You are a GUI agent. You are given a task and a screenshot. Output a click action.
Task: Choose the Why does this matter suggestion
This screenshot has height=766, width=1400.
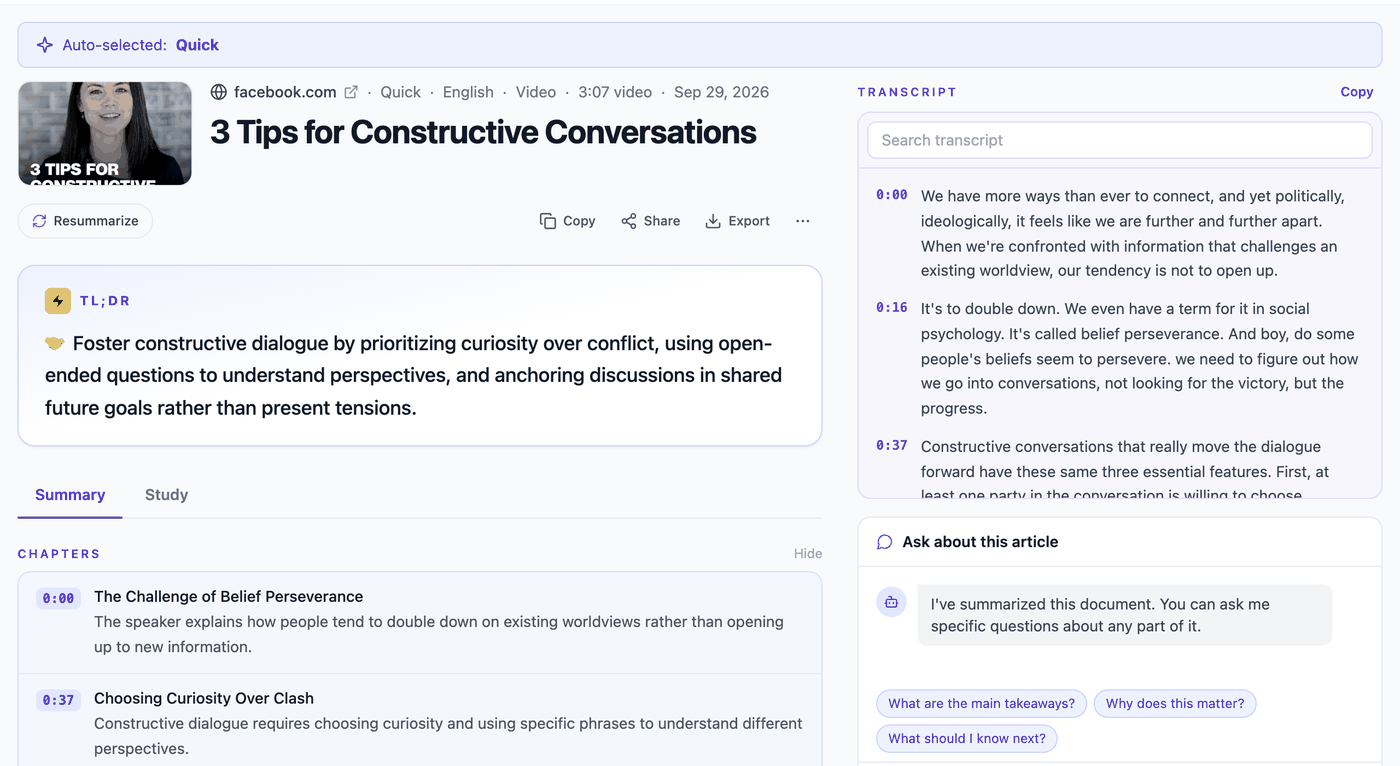(x=1175, y=703)
